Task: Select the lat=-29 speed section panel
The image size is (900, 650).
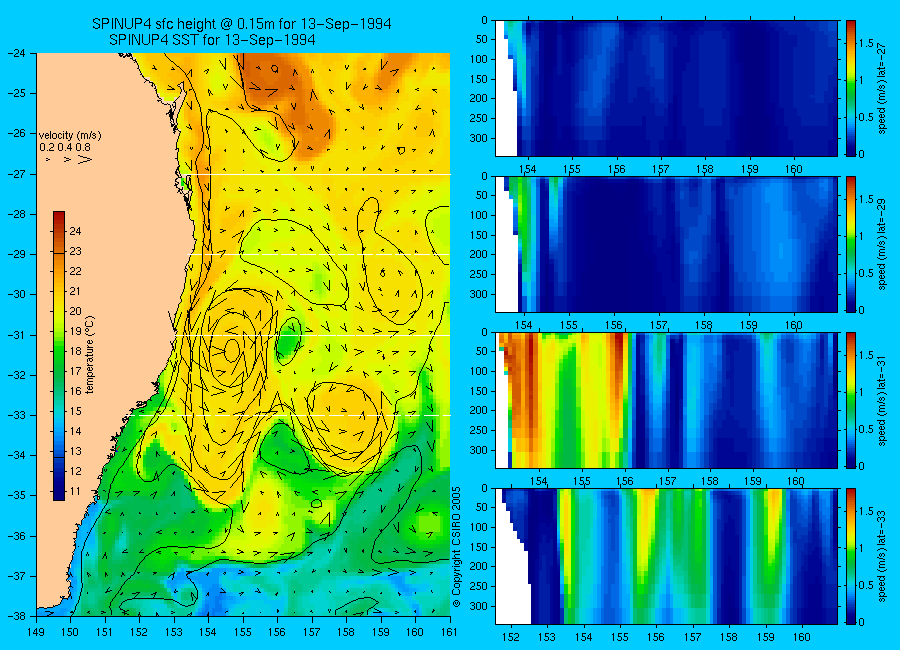Action: 666,244
